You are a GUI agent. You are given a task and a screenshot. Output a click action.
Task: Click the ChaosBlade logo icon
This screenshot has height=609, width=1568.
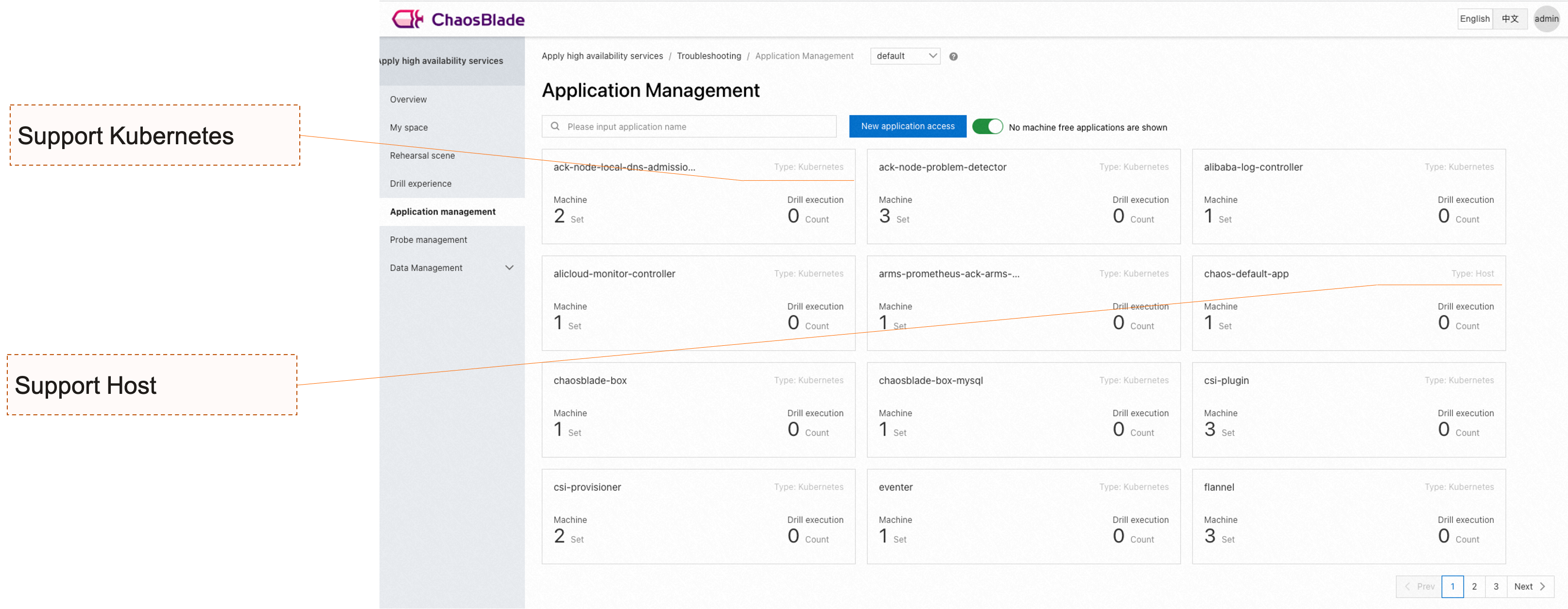tap(407, 19)
